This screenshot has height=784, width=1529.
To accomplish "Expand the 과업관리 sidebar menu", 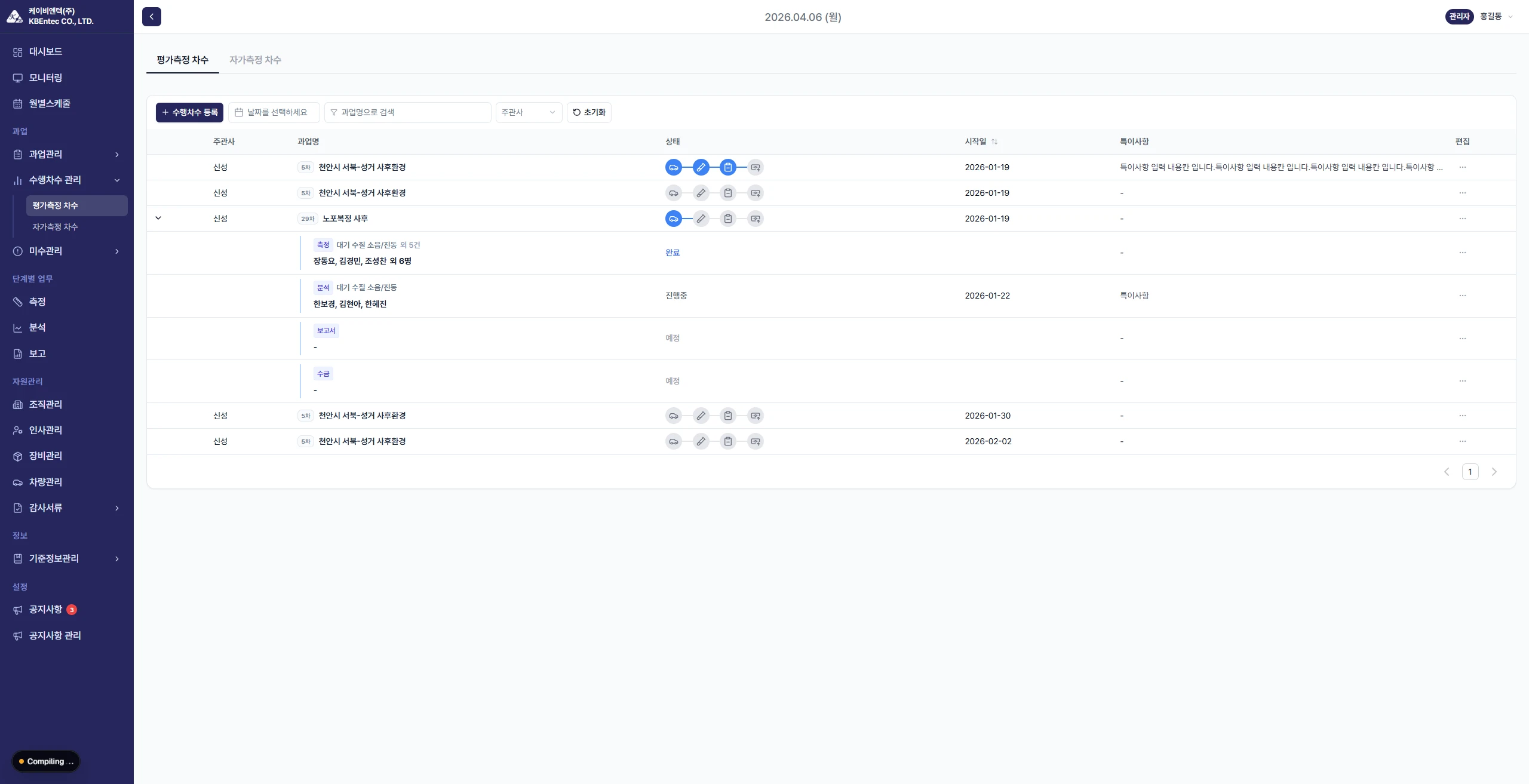I will tap(66, 155).
